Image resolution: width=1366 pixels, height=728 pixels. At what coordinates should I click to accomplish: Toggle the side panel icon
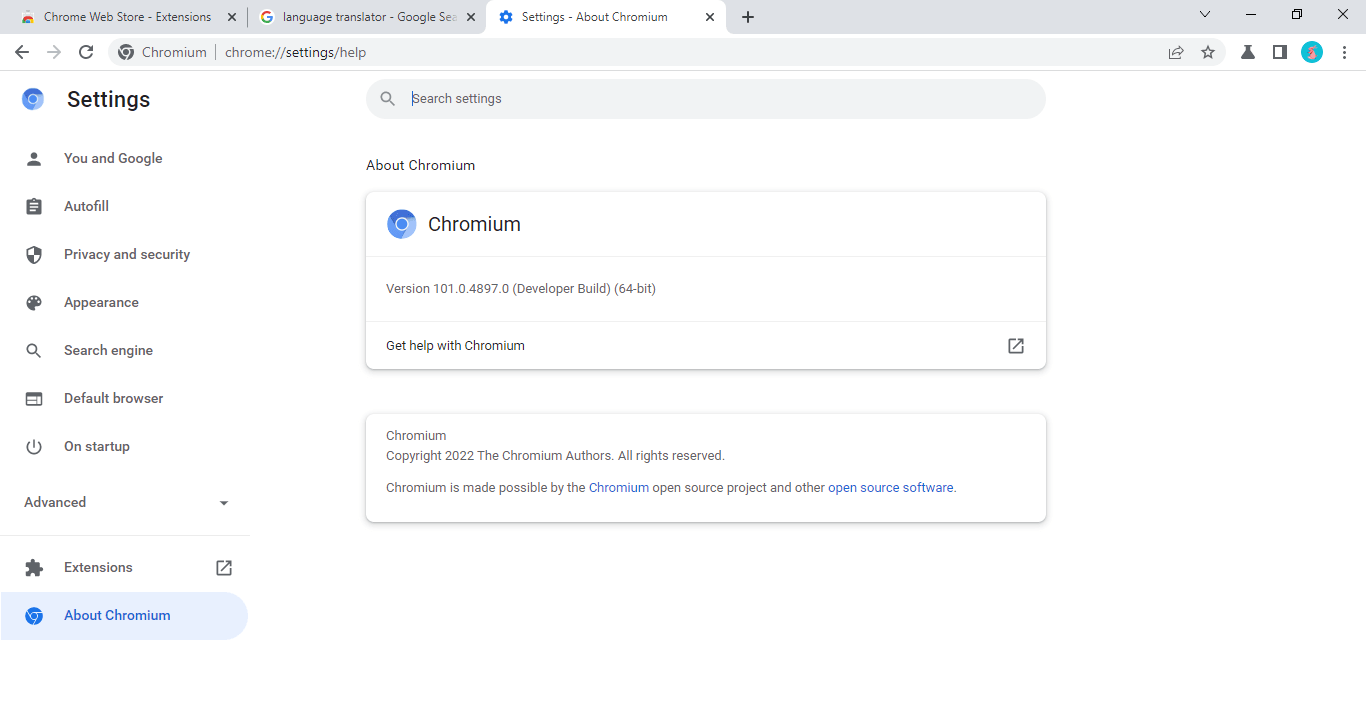pyautogui.click(x=1279, y=53)
